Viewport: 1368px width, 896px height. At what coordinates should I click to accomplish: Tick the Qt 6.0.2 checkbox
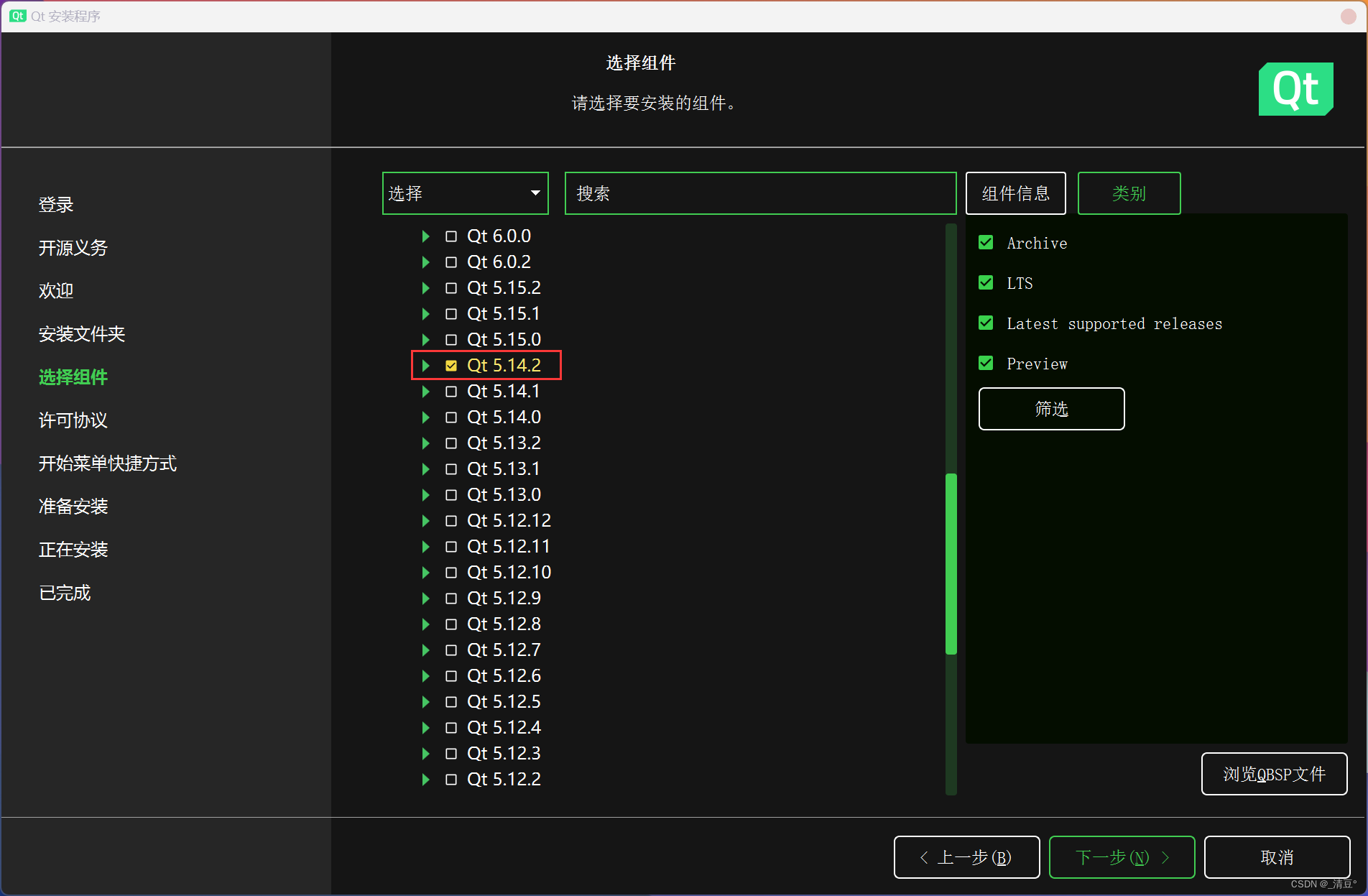(x=451, y=262)
